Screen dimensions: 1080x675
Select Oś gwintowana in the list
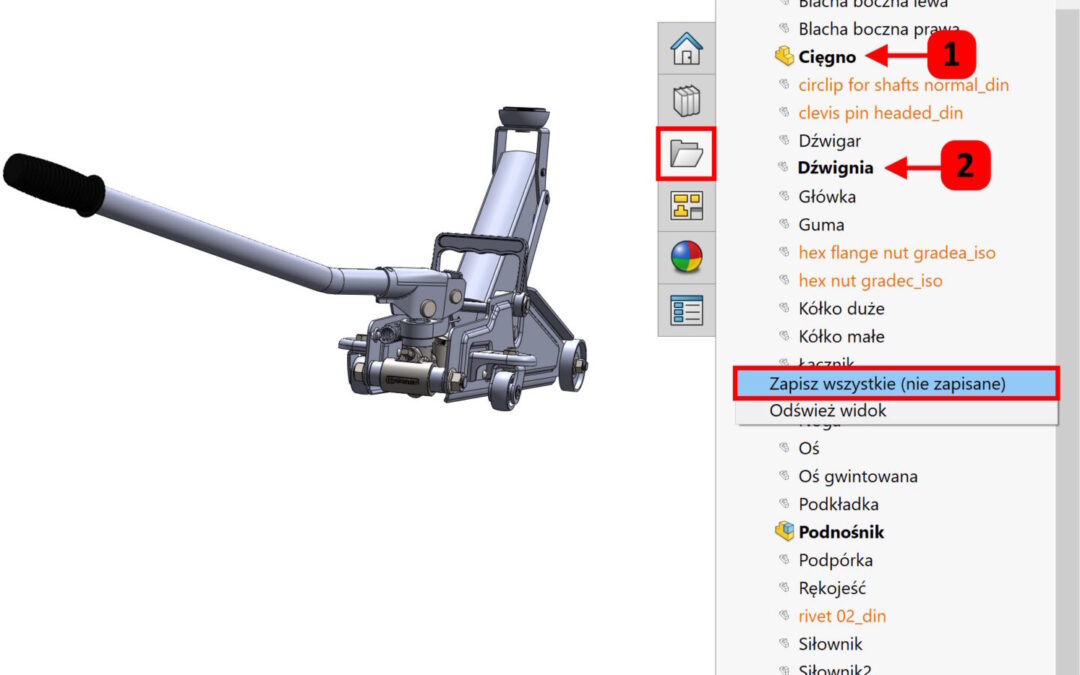(857, 476)
